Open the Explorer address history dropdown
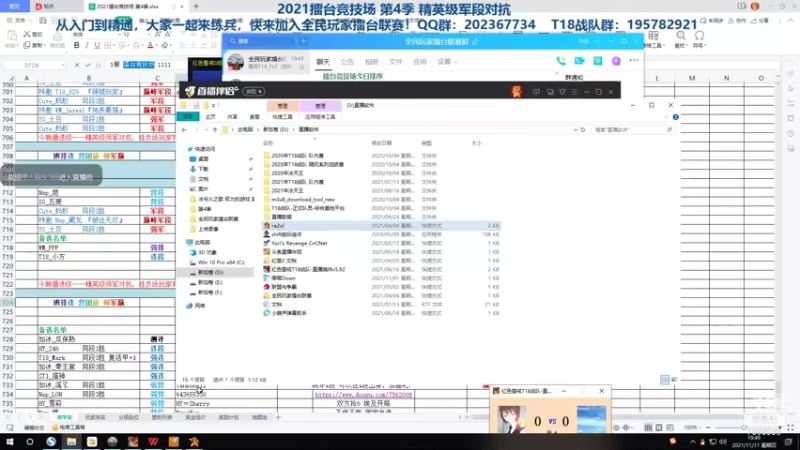 tap(576, 130)
